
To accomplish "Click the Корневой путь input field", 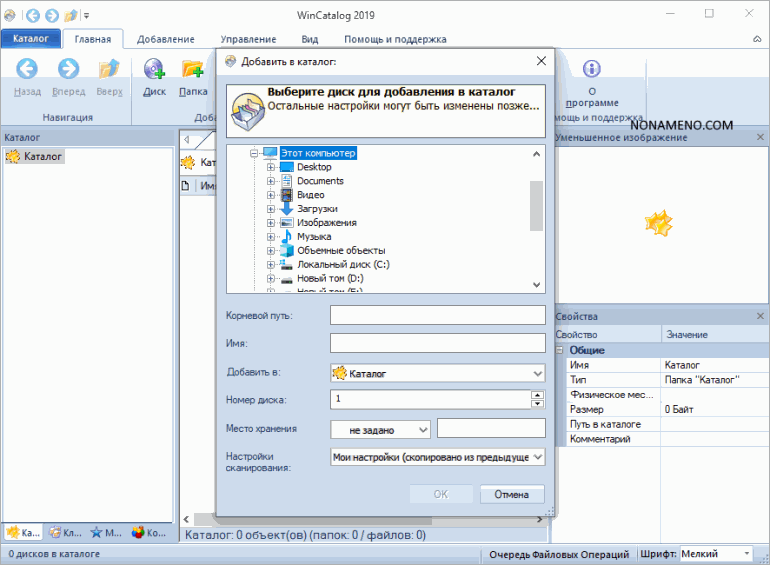I will click(437, 316).
